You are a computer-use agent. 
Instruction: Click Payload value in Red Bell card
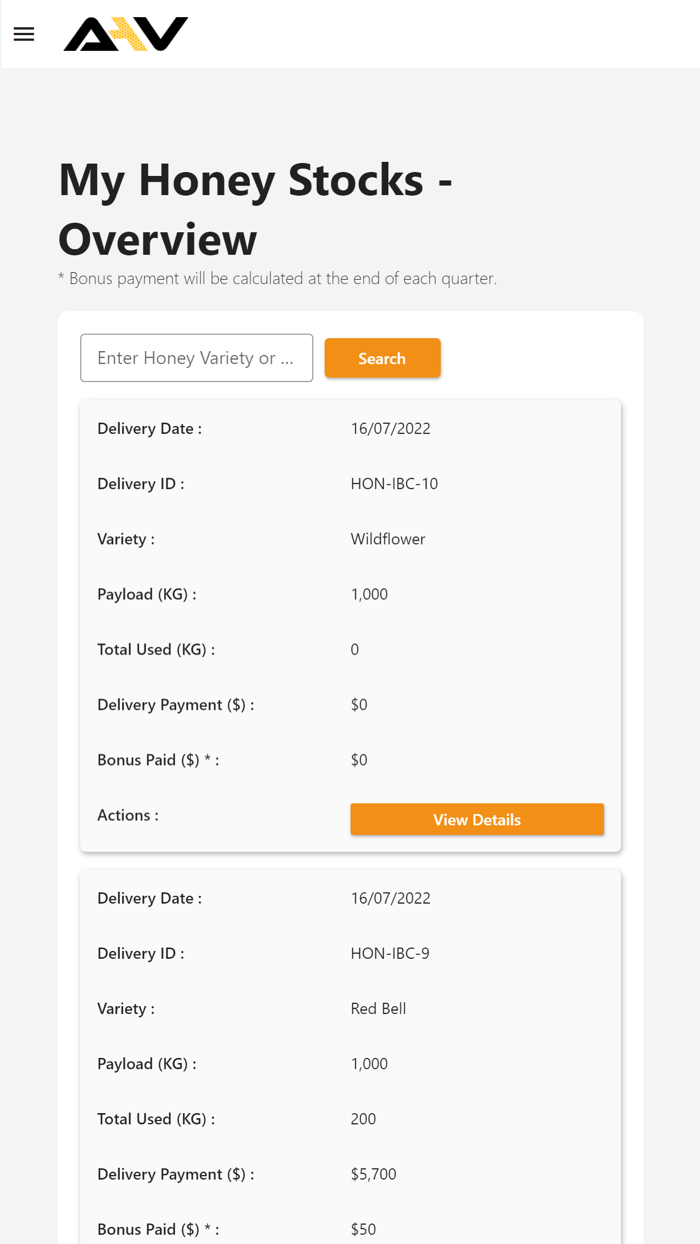(x=369, y=1064)
